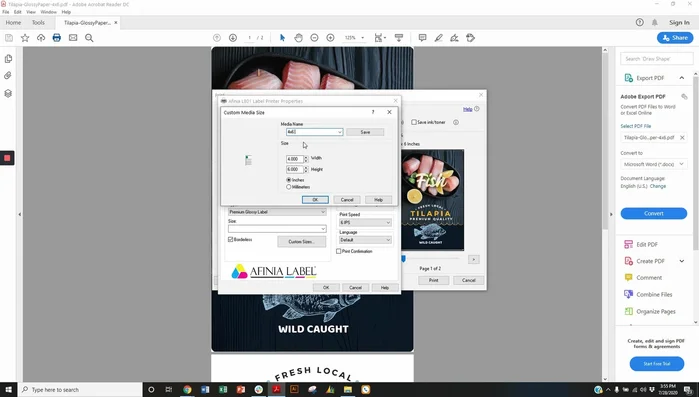699x397 pixels.
Task: Click the read mode toolbar icon
Action: [399, 38]
